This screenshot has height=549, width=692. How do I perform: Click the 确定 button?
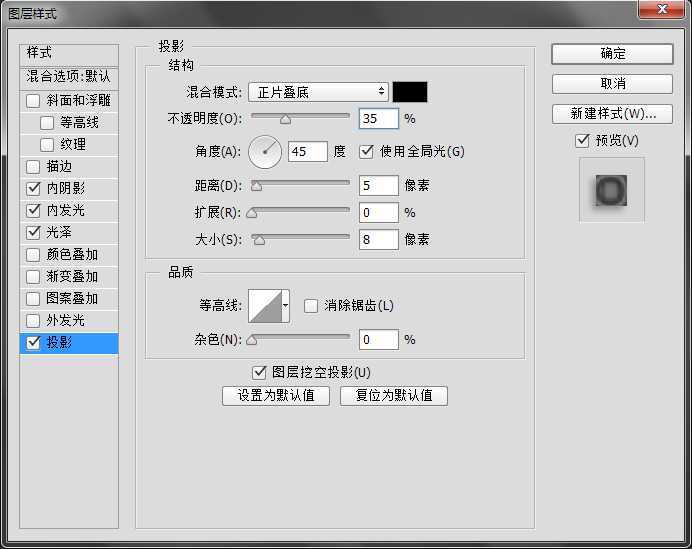[x=612, y=54]
